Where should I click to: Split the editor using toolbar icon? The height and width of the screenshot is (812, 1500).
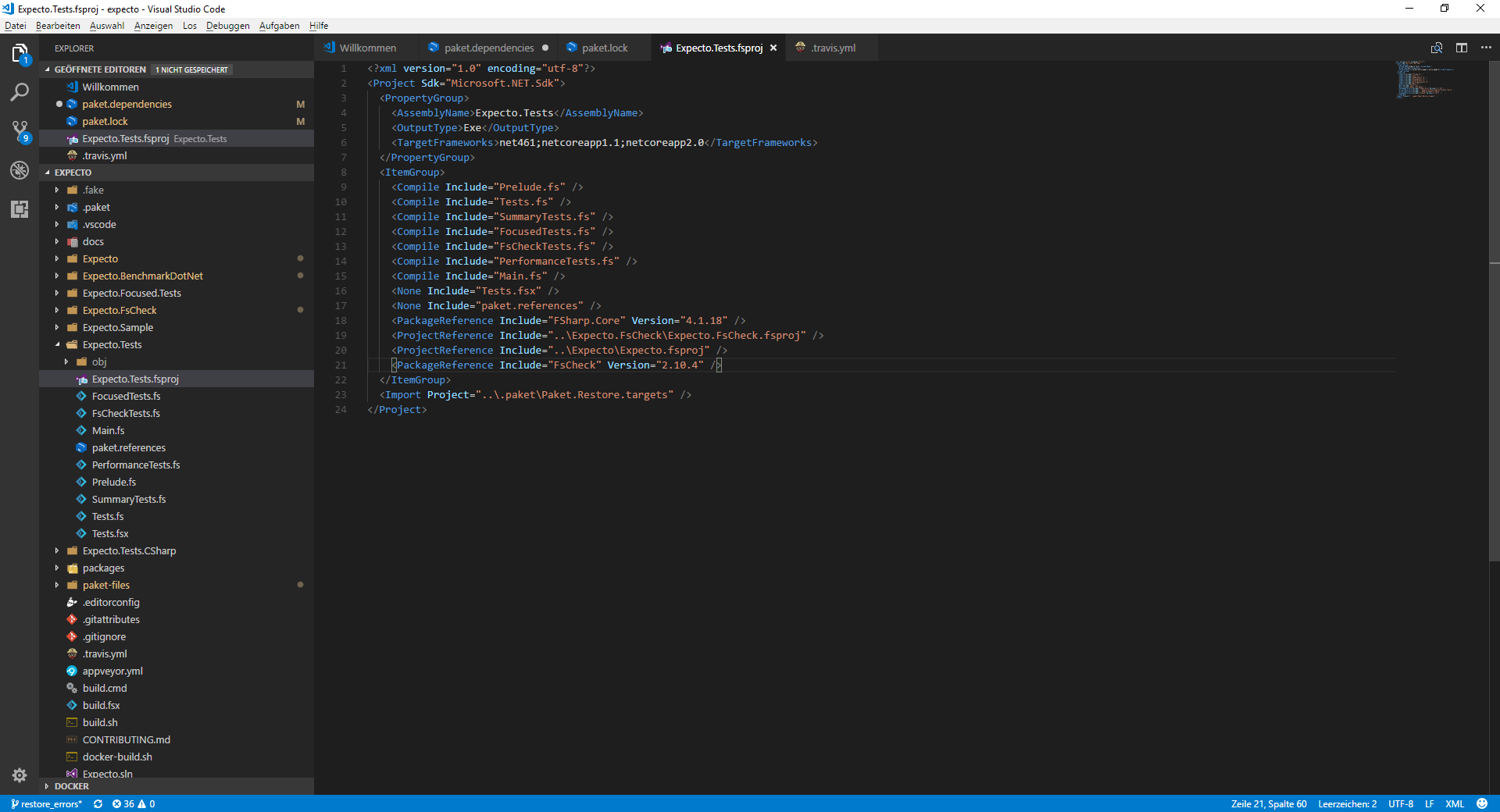click(x=1462, y=48)
